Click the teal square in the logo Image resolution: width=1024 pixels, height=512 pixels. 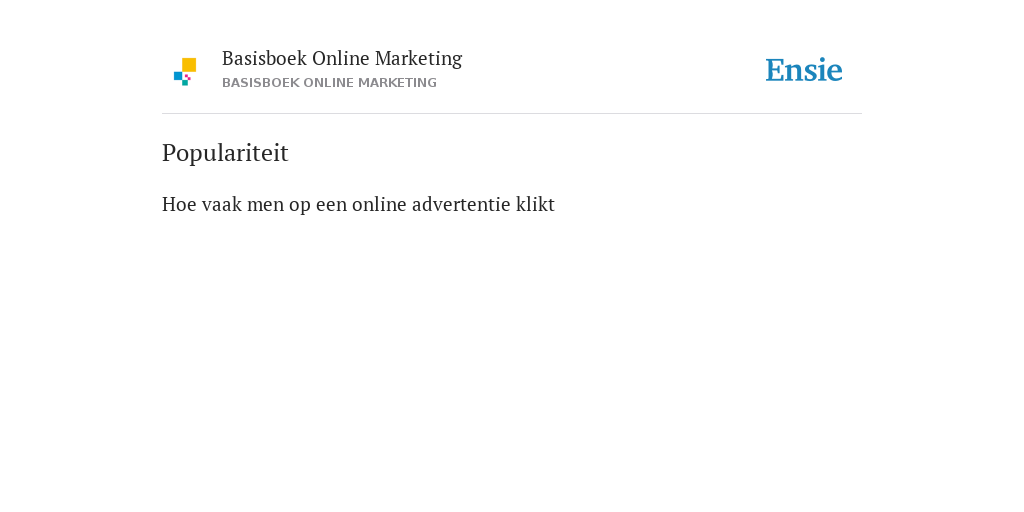click(185, 83)
